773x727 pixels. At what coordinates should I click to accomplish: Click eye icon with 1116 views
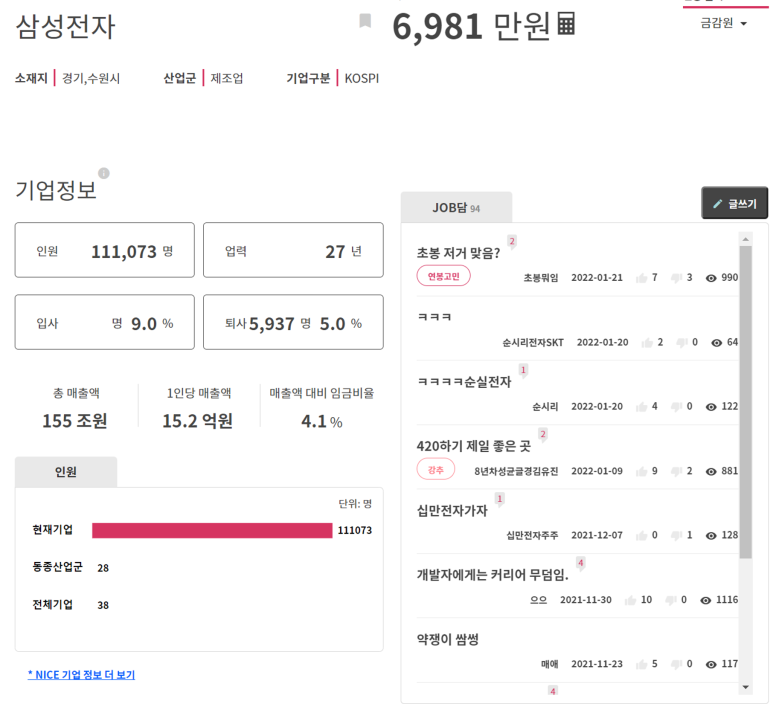[705, 600]
